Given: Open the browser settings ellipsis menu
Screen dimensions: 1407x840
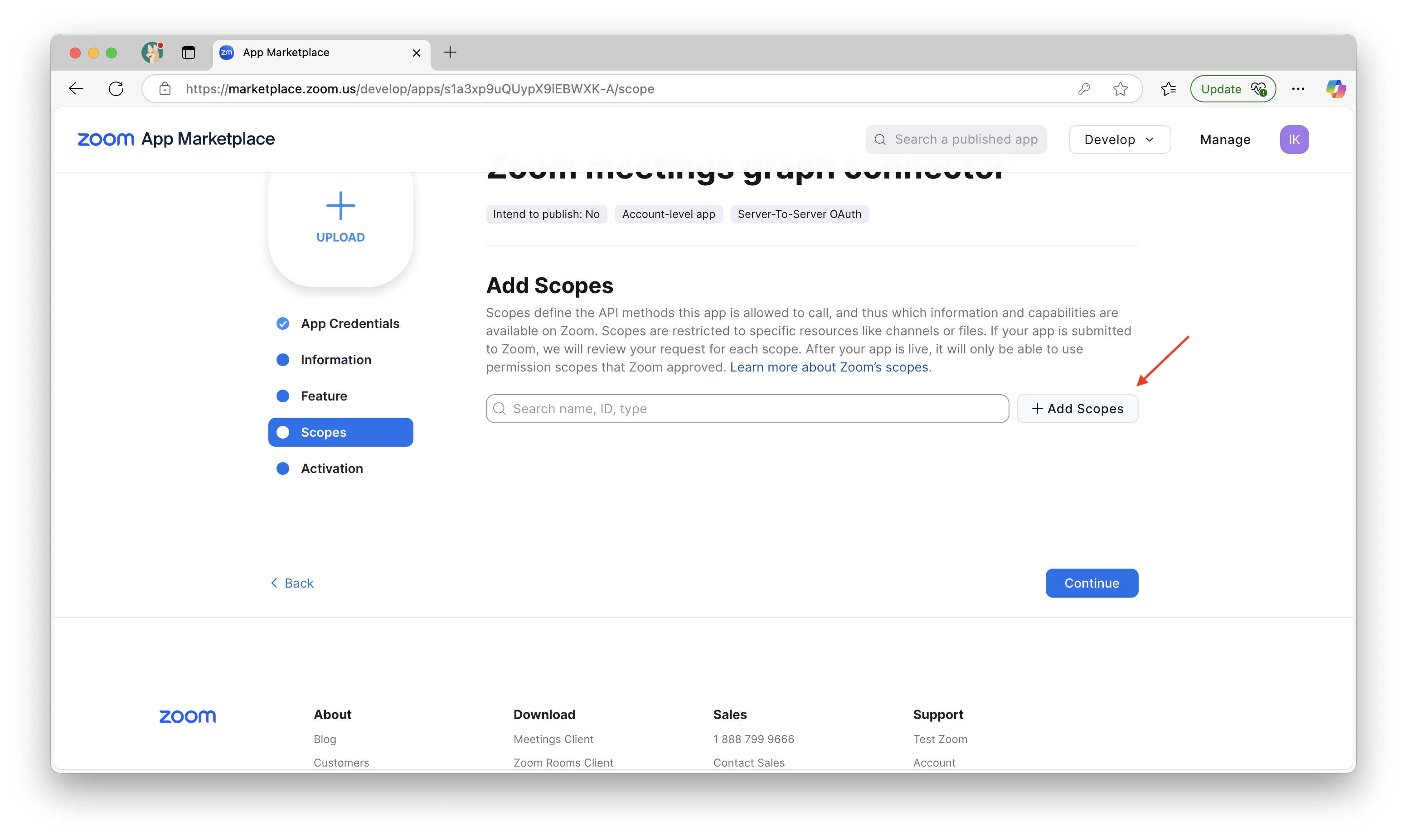Looking at the screenshot, I should tap(1298, 89).
